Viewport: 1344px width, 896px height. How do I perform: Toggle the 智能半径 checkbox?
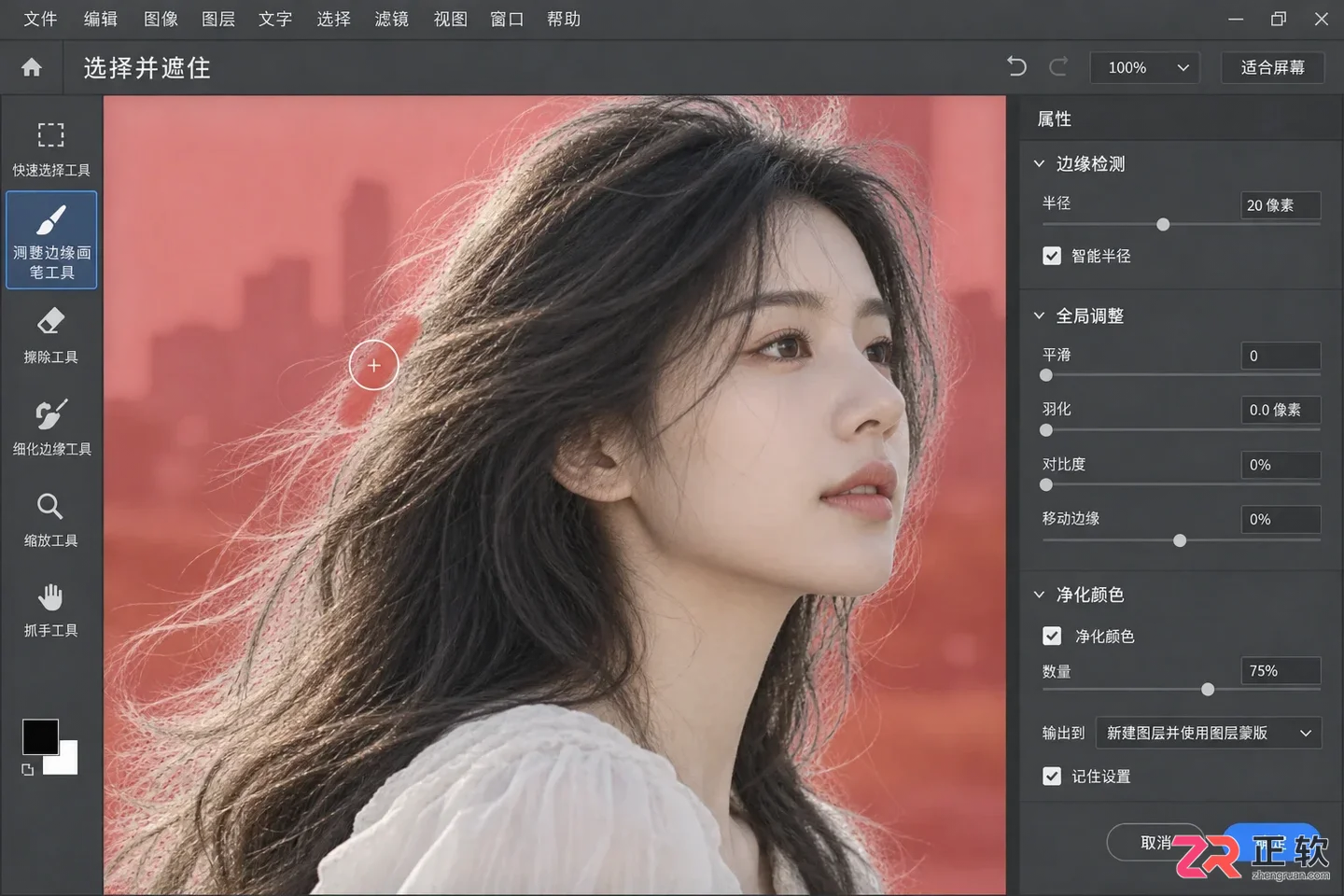tap(1052, 256)
